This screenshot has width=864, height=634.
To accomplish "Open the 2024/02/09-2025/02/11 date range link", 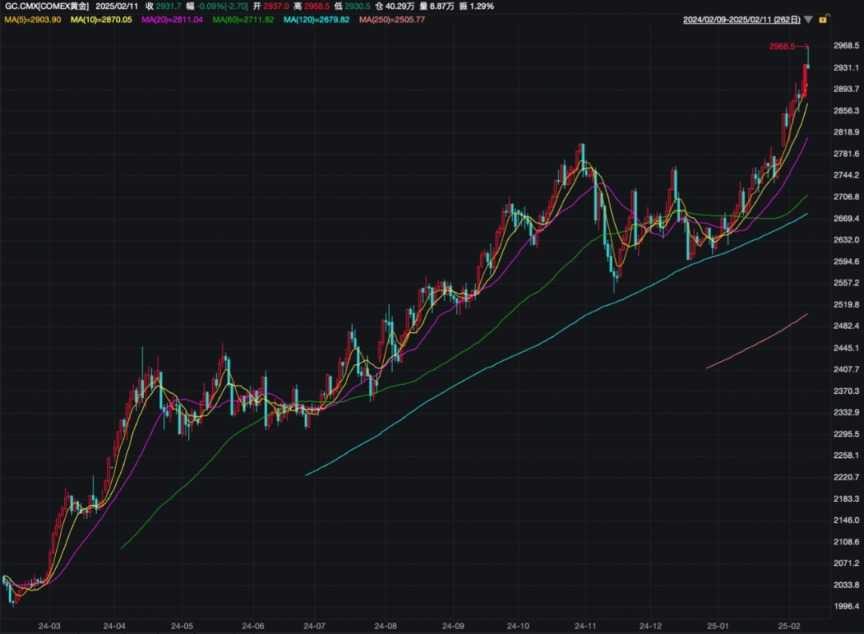I will [x=742, y=19].
